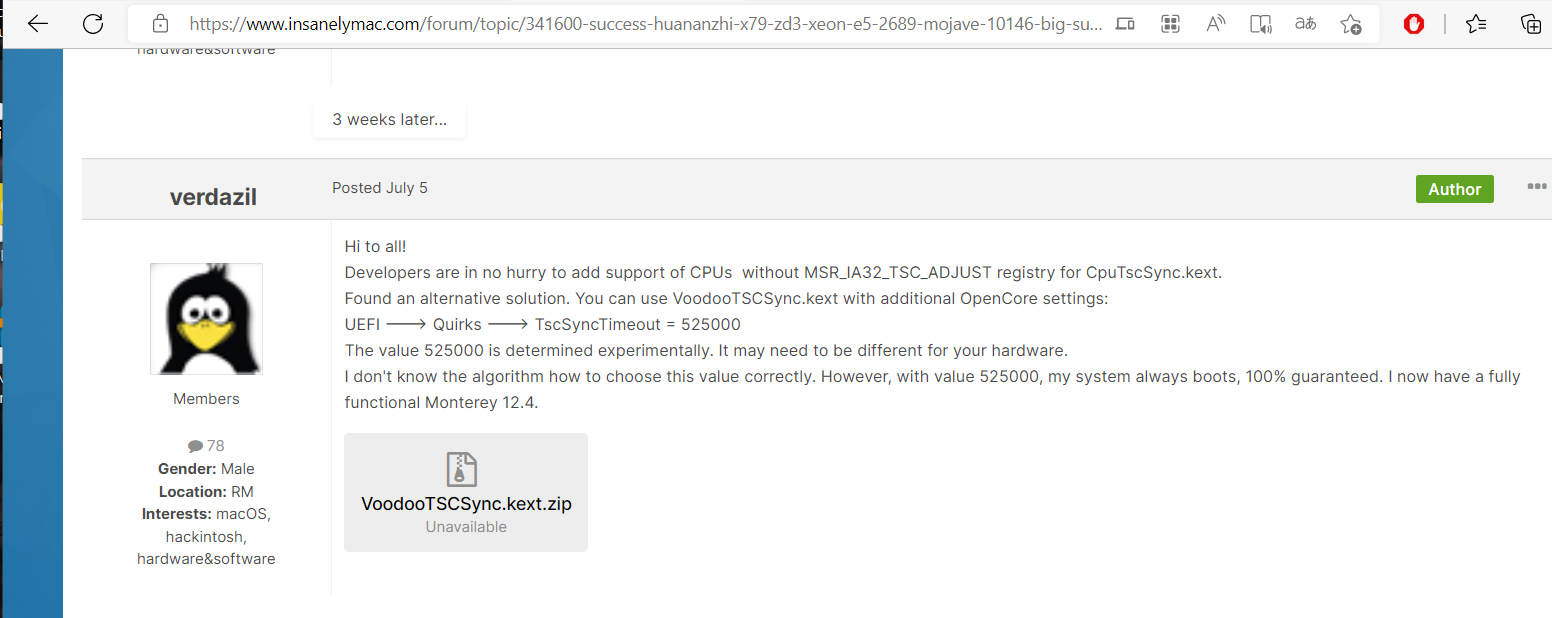Screen dimensions: 1552x618
Task: Open the Favorites list
Action: point(1476,24)
